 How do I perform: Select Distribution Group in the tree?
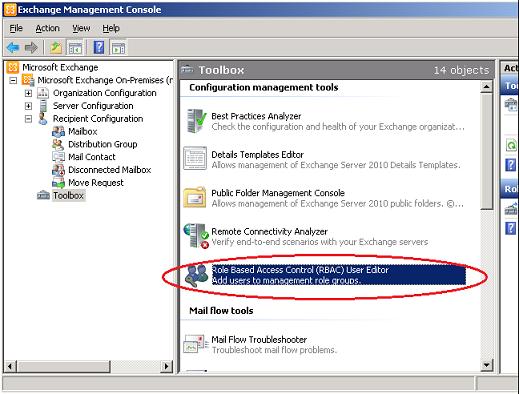[103, 144]
